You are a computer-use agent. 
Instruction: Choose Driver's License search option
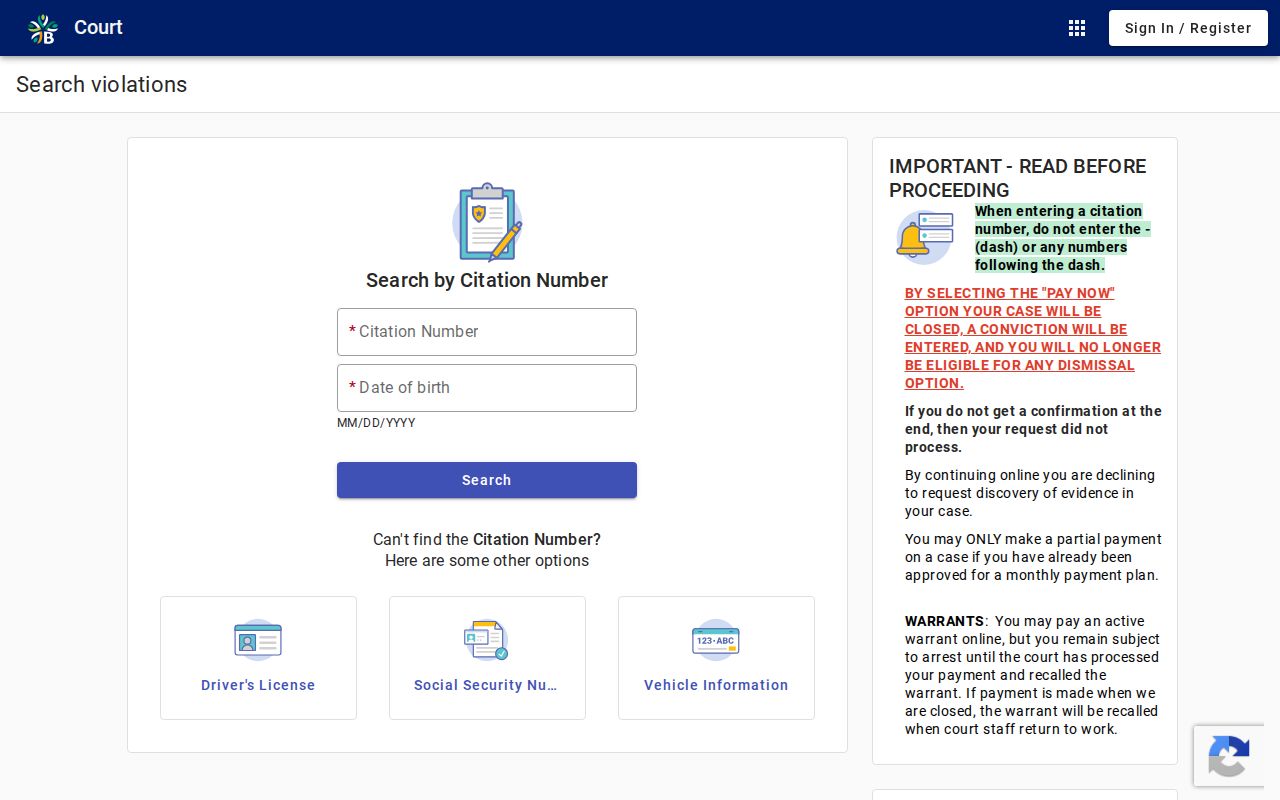pyautogui.click(x=258, y=658)
